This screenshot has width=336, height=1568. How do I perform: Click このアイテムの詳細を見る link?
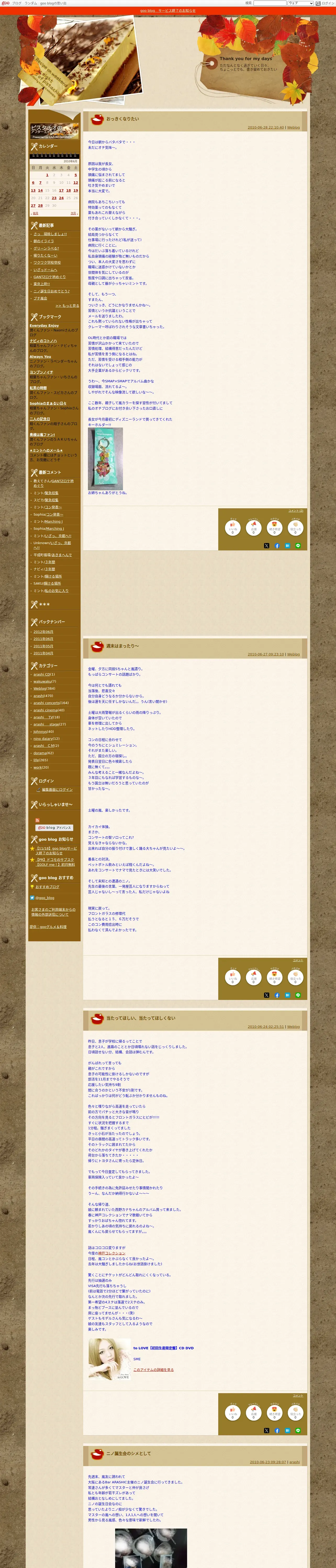154,1370
